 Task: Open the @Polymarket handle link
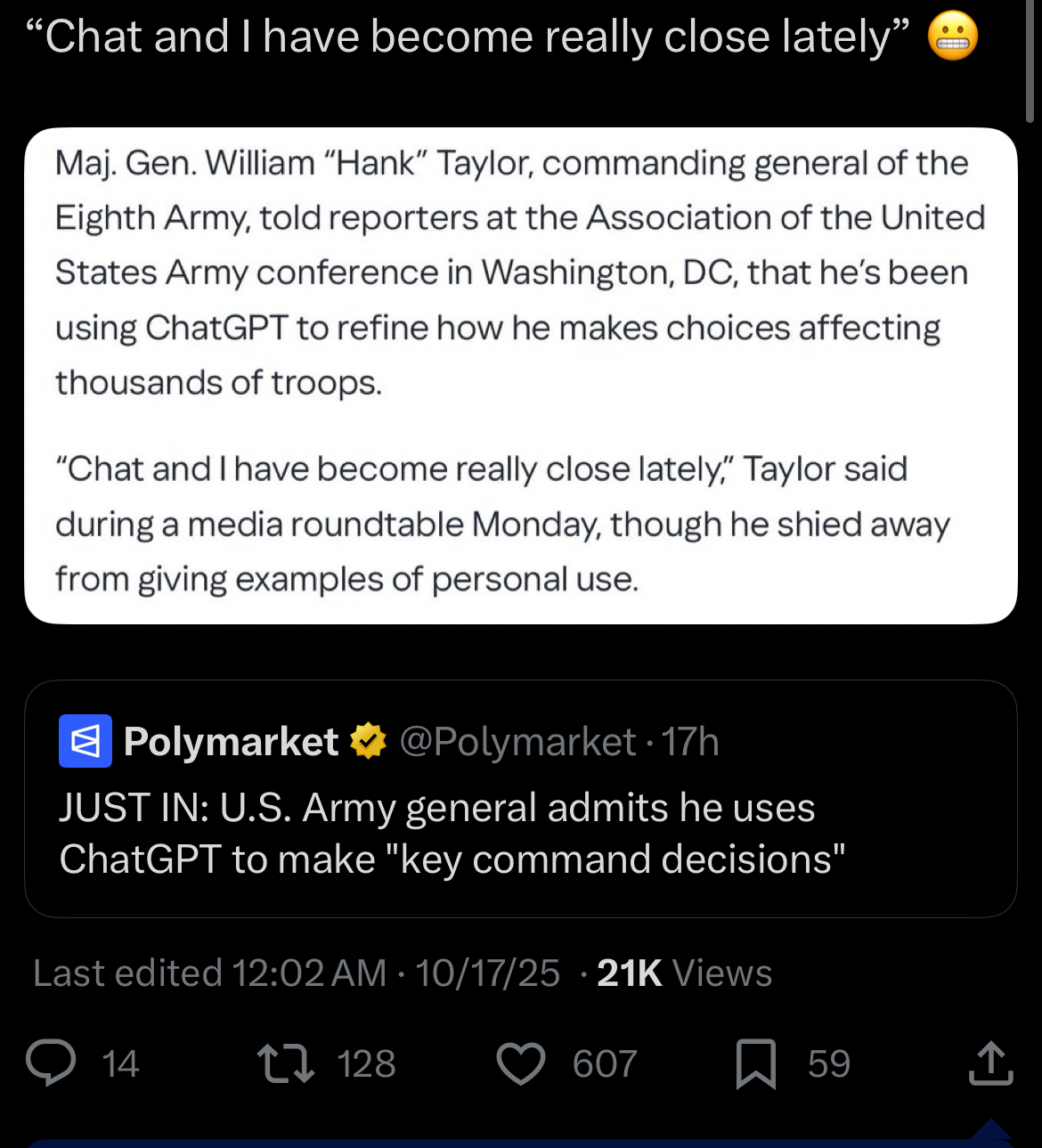(517, 741)
